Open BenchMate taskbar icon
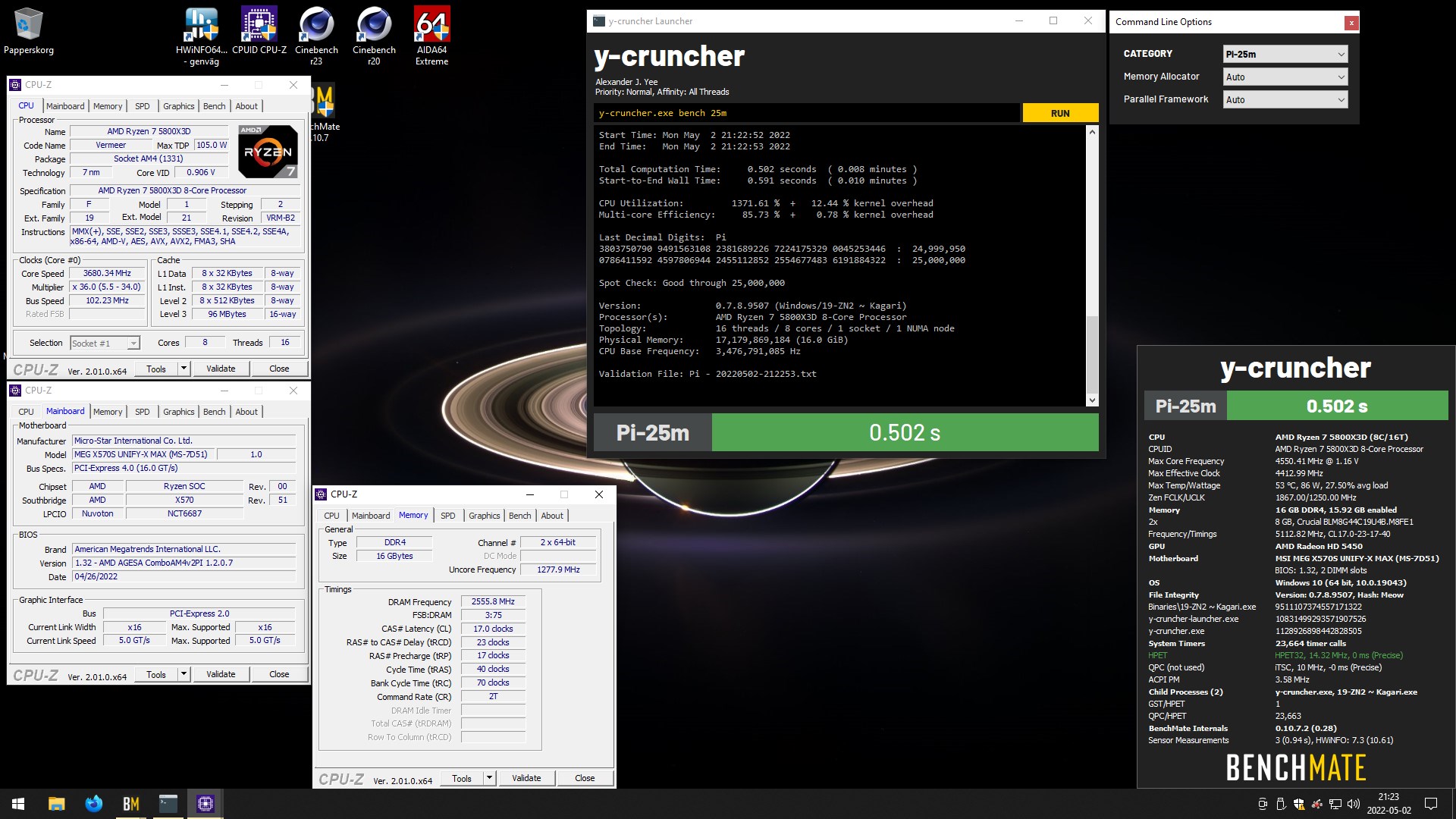This screenshot has height=819, width=1456. tap(131, 804)
